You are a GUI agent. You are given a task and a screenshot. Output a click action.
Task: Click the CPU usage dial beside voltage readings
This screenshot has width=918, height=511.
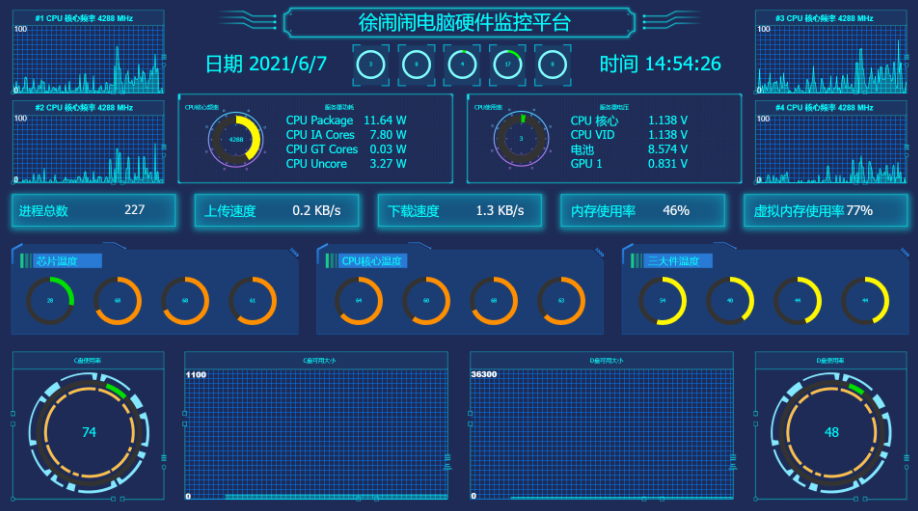point(521,139)
